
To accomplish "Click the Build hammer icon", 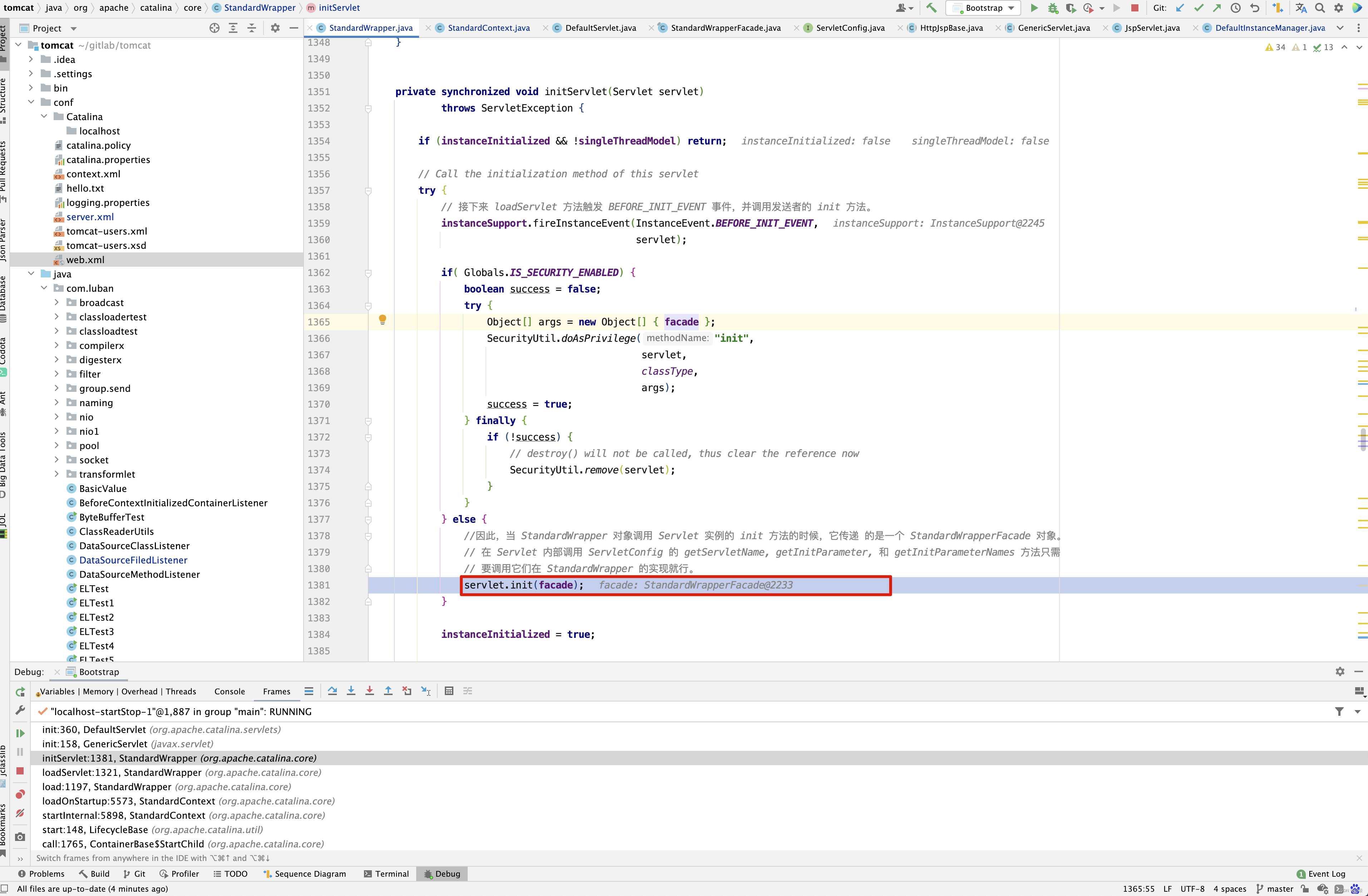I will point(932,8).
